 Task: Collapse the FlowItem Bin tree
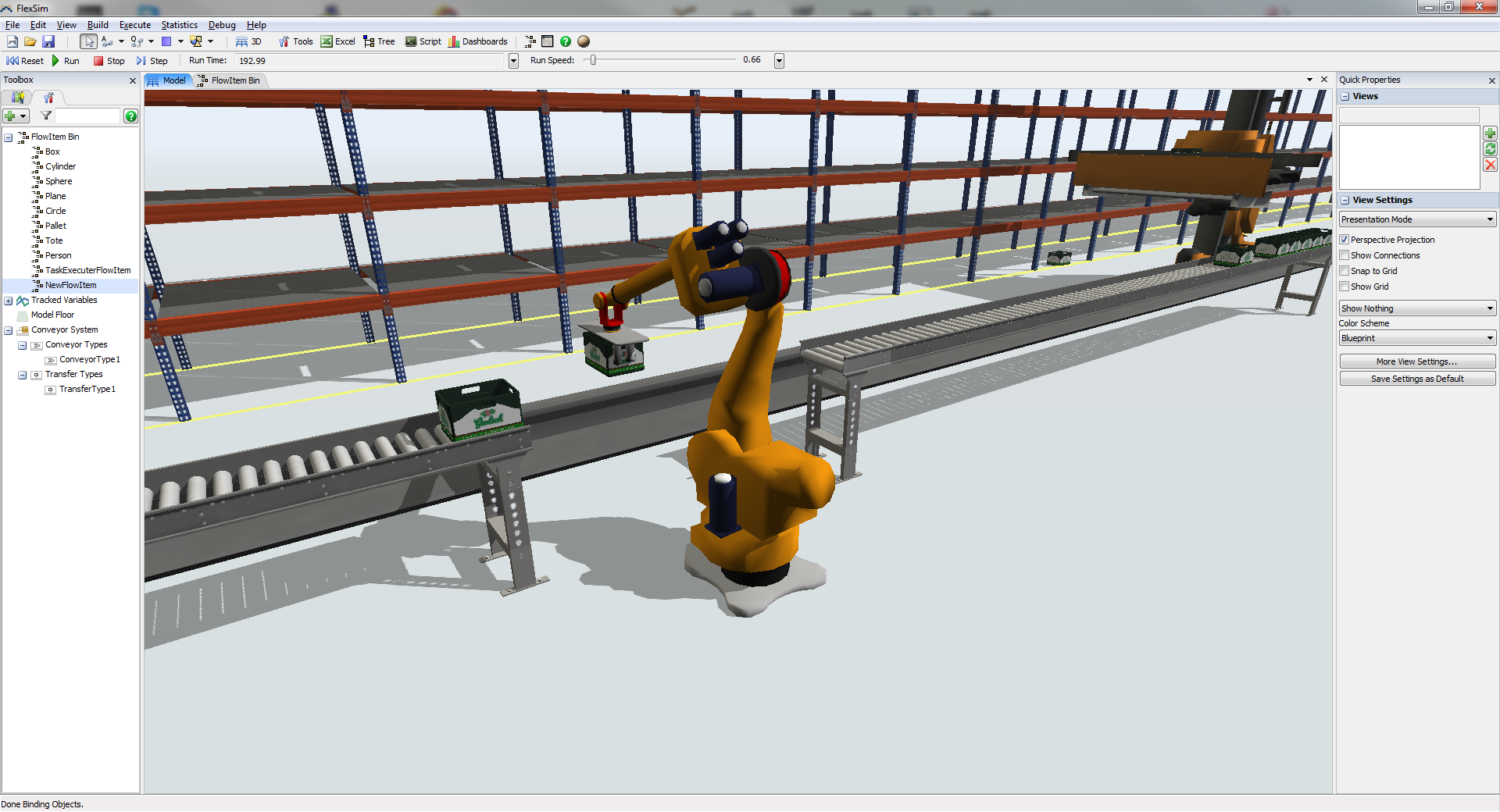tap(9, 137)
